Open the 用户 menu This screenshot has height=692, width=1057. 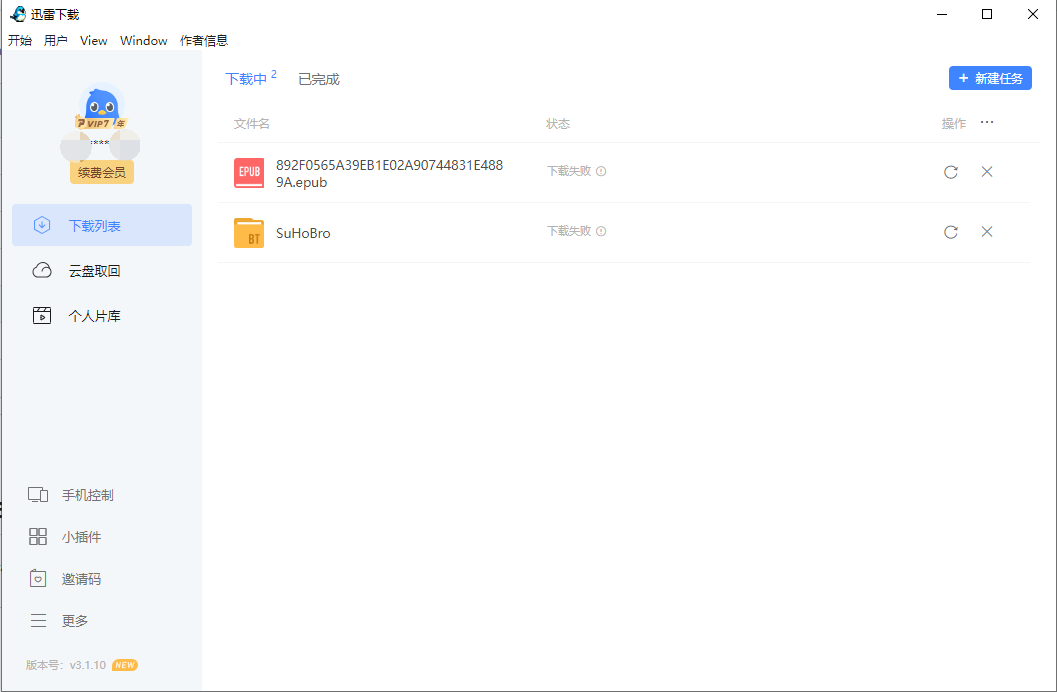coord(55,40)
